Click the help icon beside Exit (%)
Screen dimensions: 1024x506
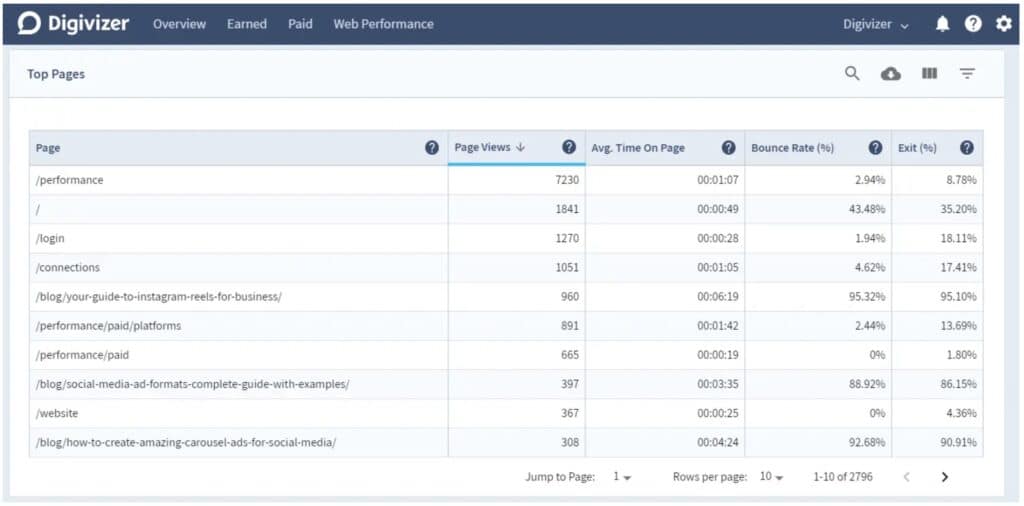click(967, 147)
